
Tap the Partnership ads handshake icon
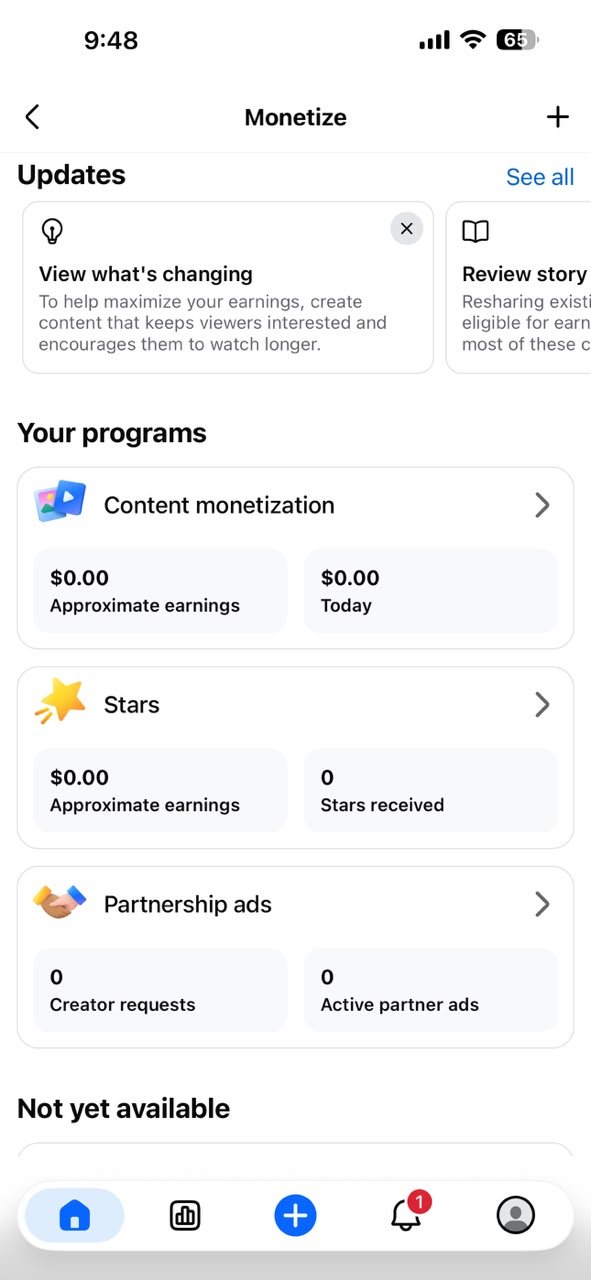point(60,903)
